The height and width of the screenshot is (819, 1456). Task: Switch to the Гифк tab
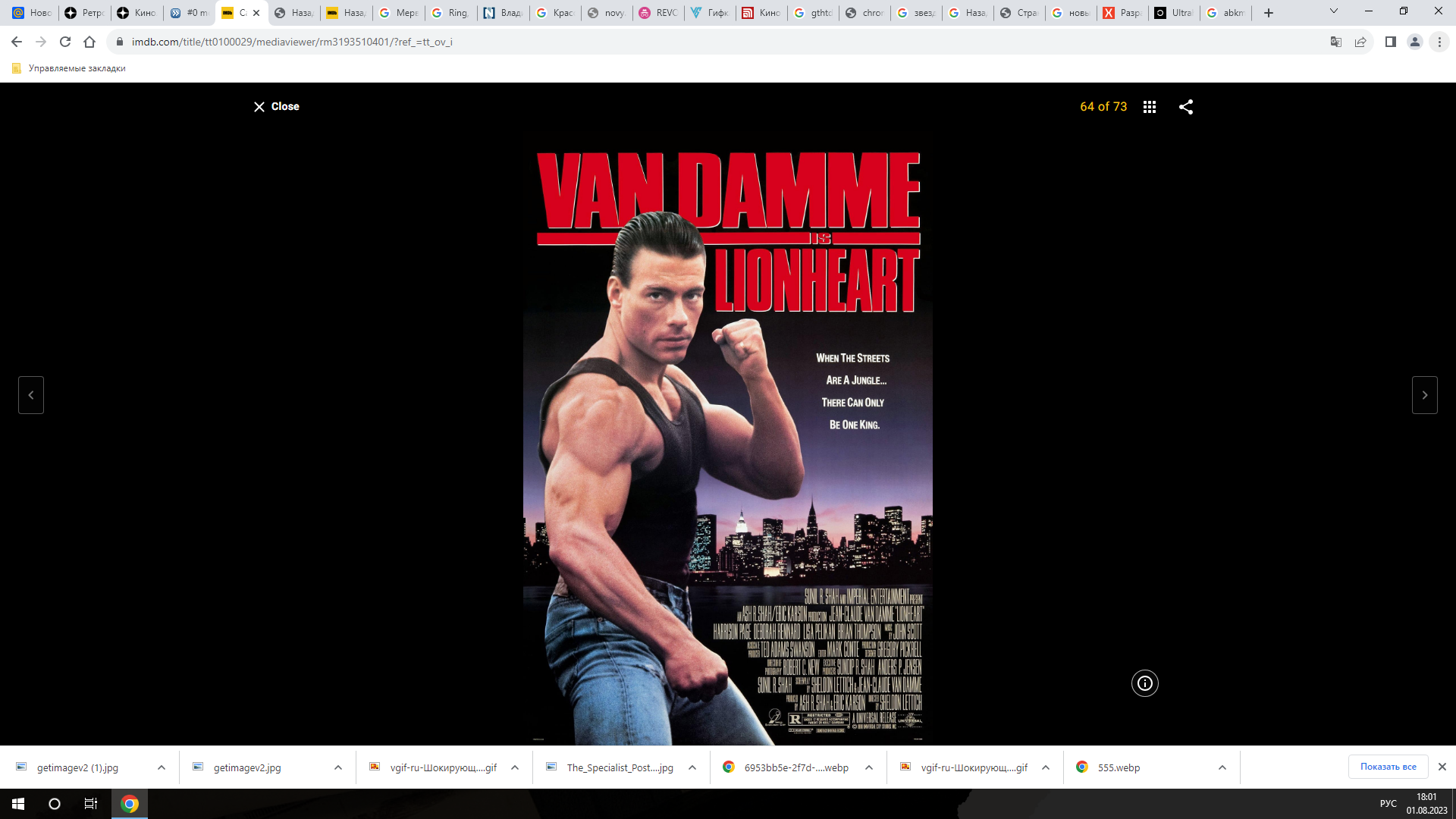click(x=711, y=13)
